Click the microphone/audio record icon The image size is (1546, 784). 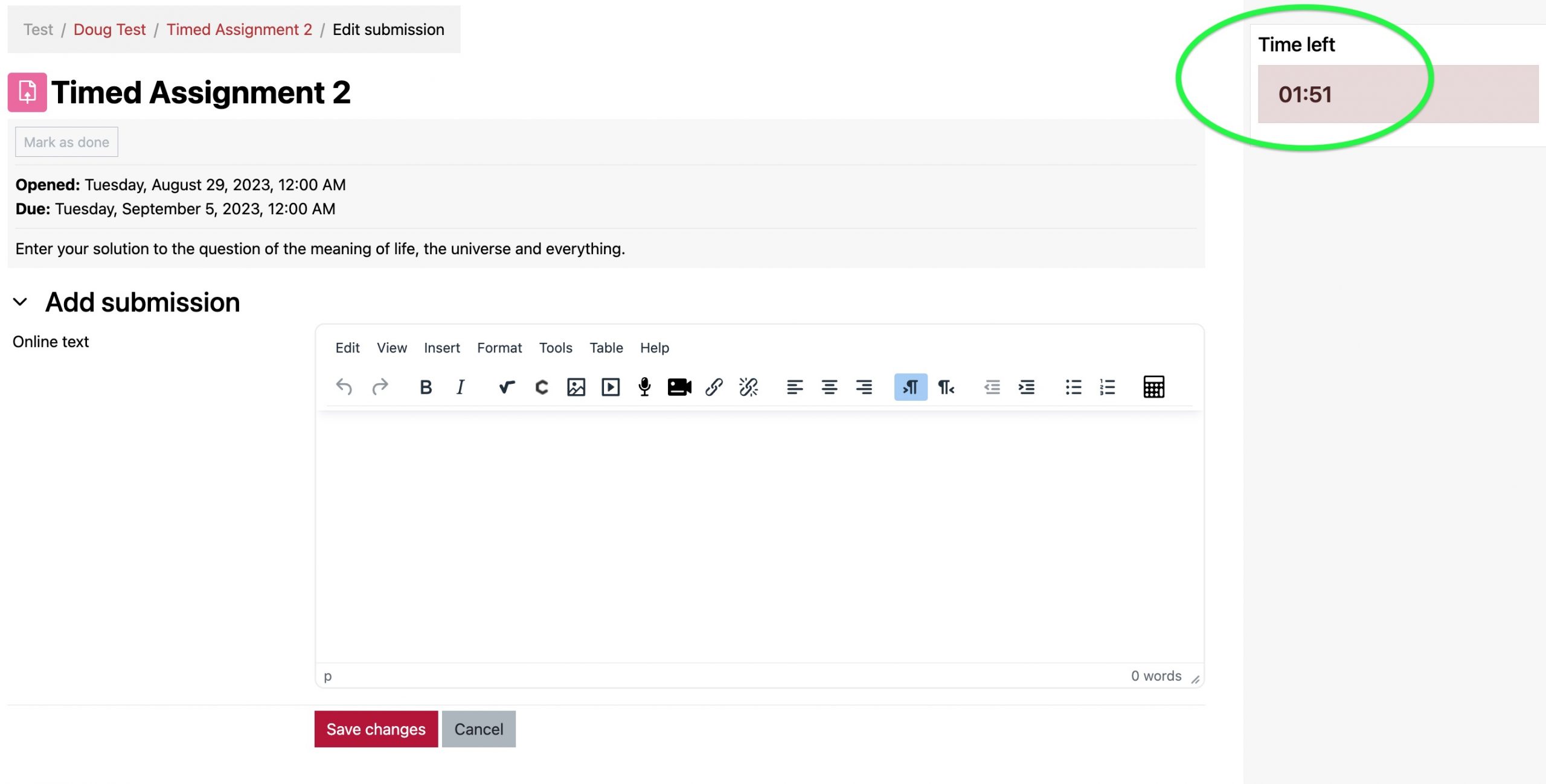click(644, 386)
